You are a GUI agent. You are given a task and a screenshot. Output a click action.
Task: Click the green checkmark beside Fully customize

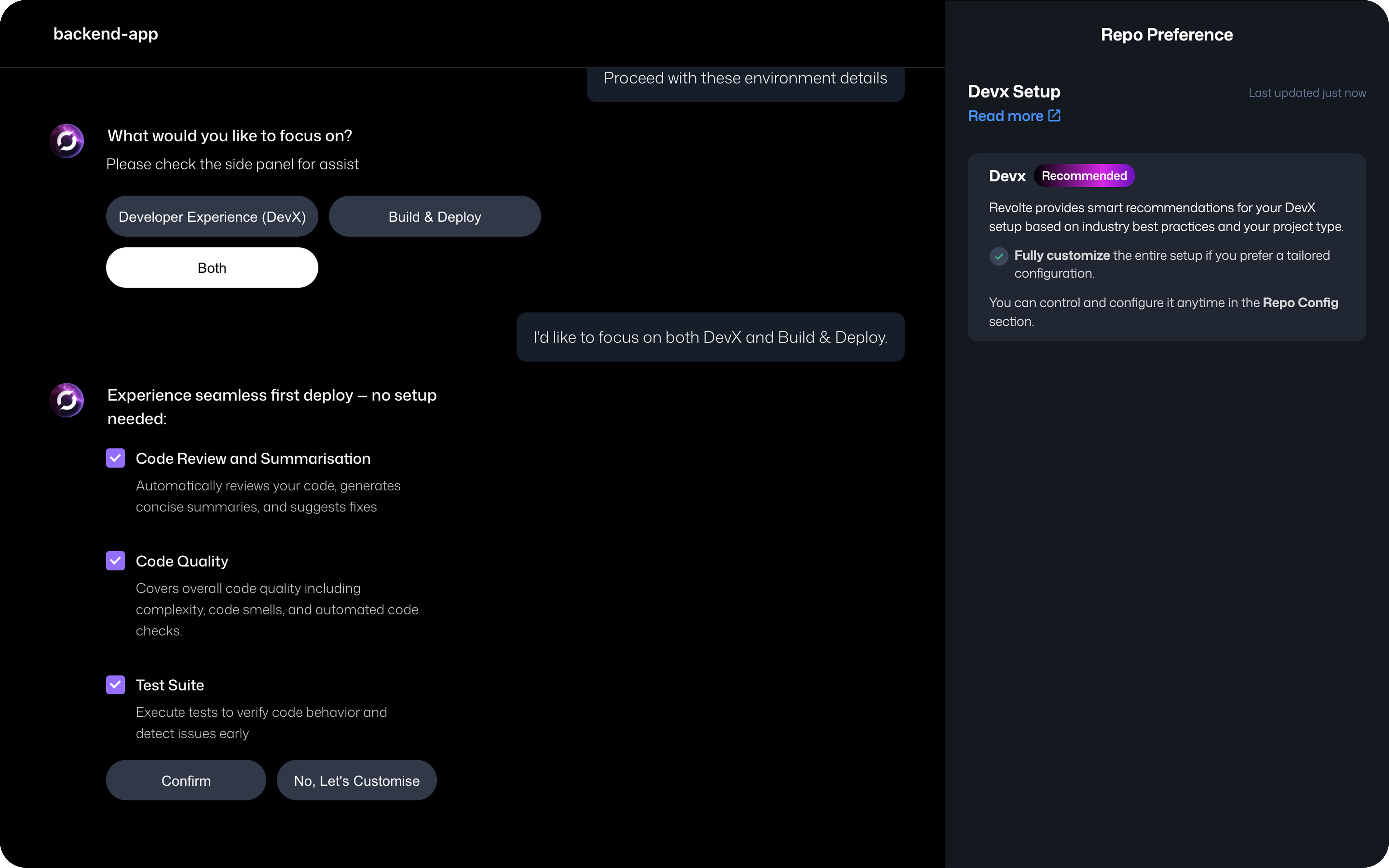(x=999, y=256)
